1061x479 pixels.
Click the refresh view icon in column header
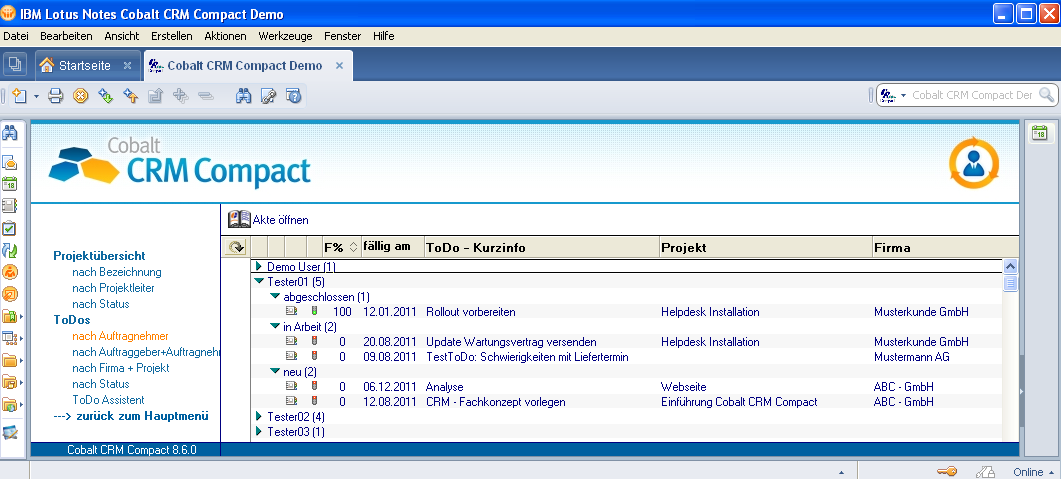click(x=235, y=248)
